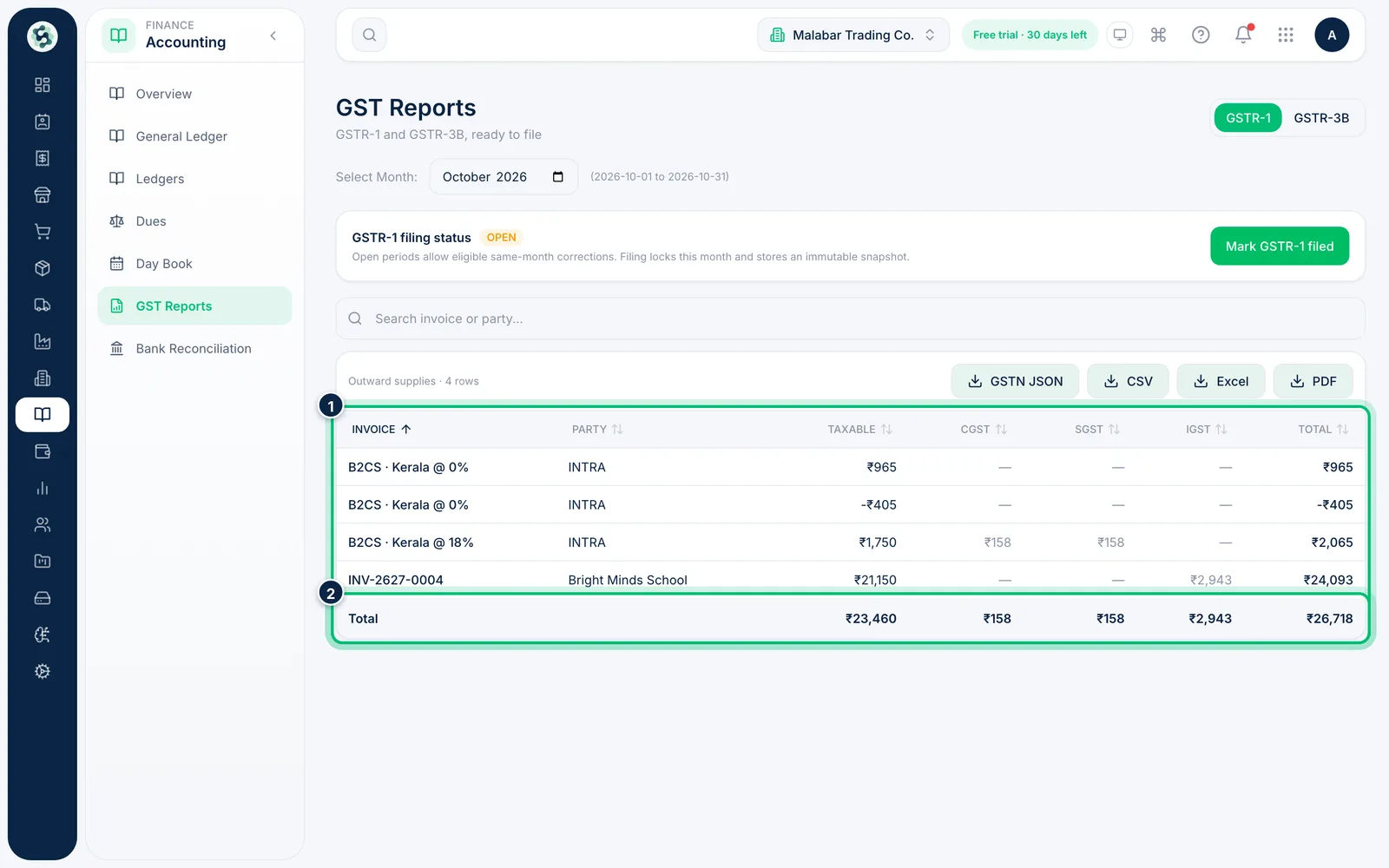Open Bank Reconciliation in Accounting menu

pos(194,349)
